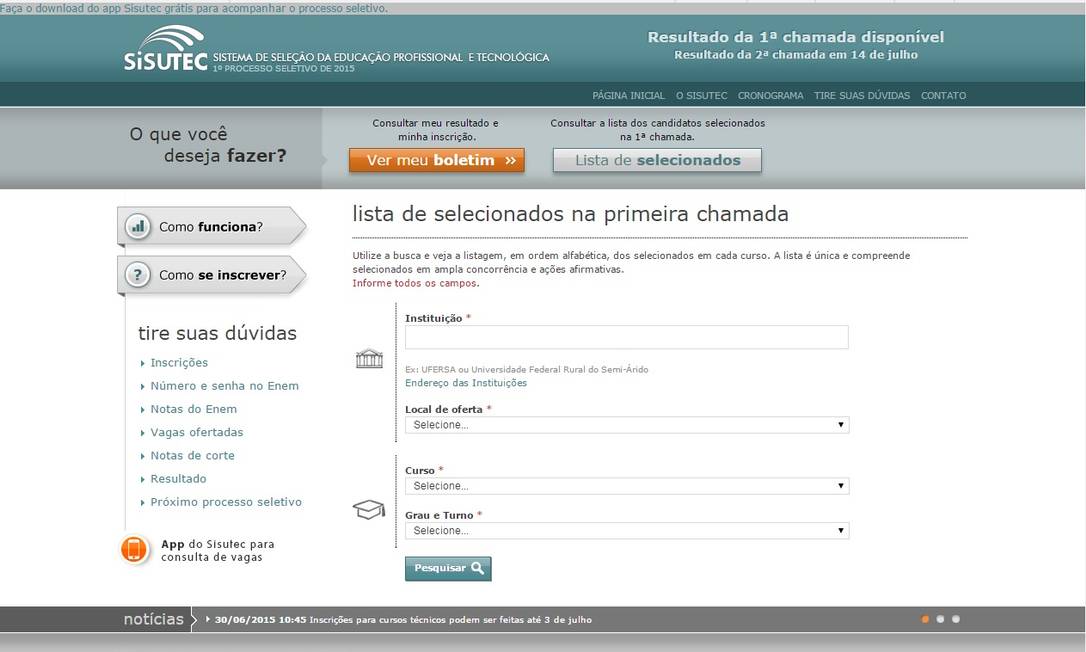The height and width of the screenshot is (652, 1086).
Task: Focus the Instituição text field
Action: pos(626,337)
